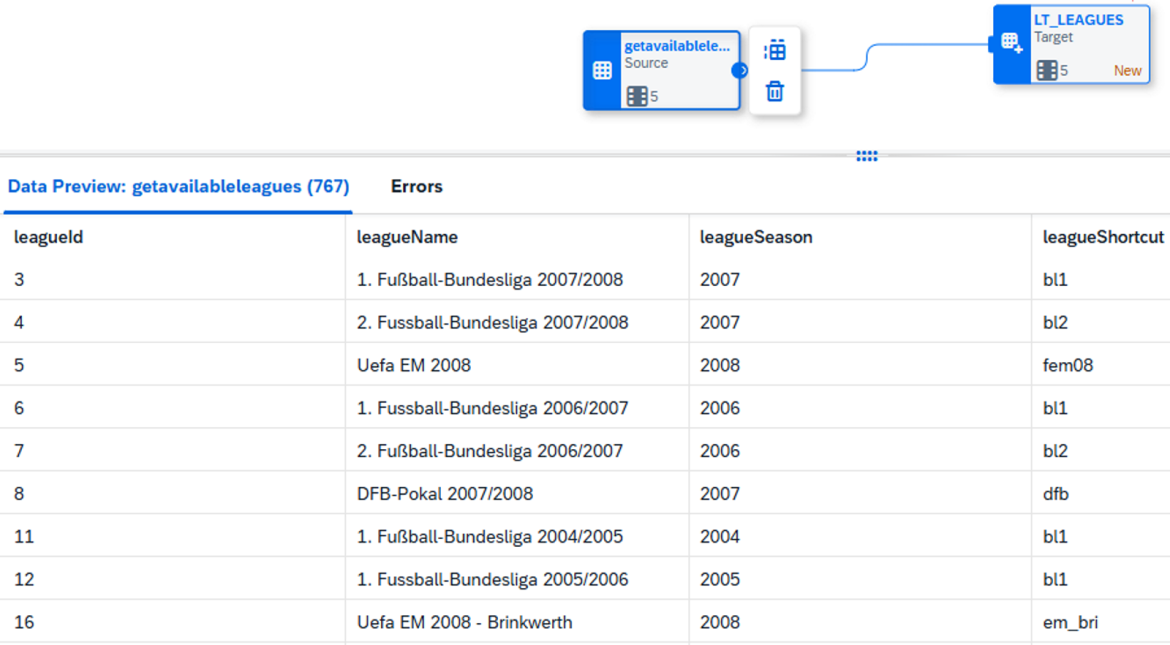1170x645 pixels.
Task: Click the Uefa EM 2008 - Brinkwerth cell
Action: coord(464,622)
